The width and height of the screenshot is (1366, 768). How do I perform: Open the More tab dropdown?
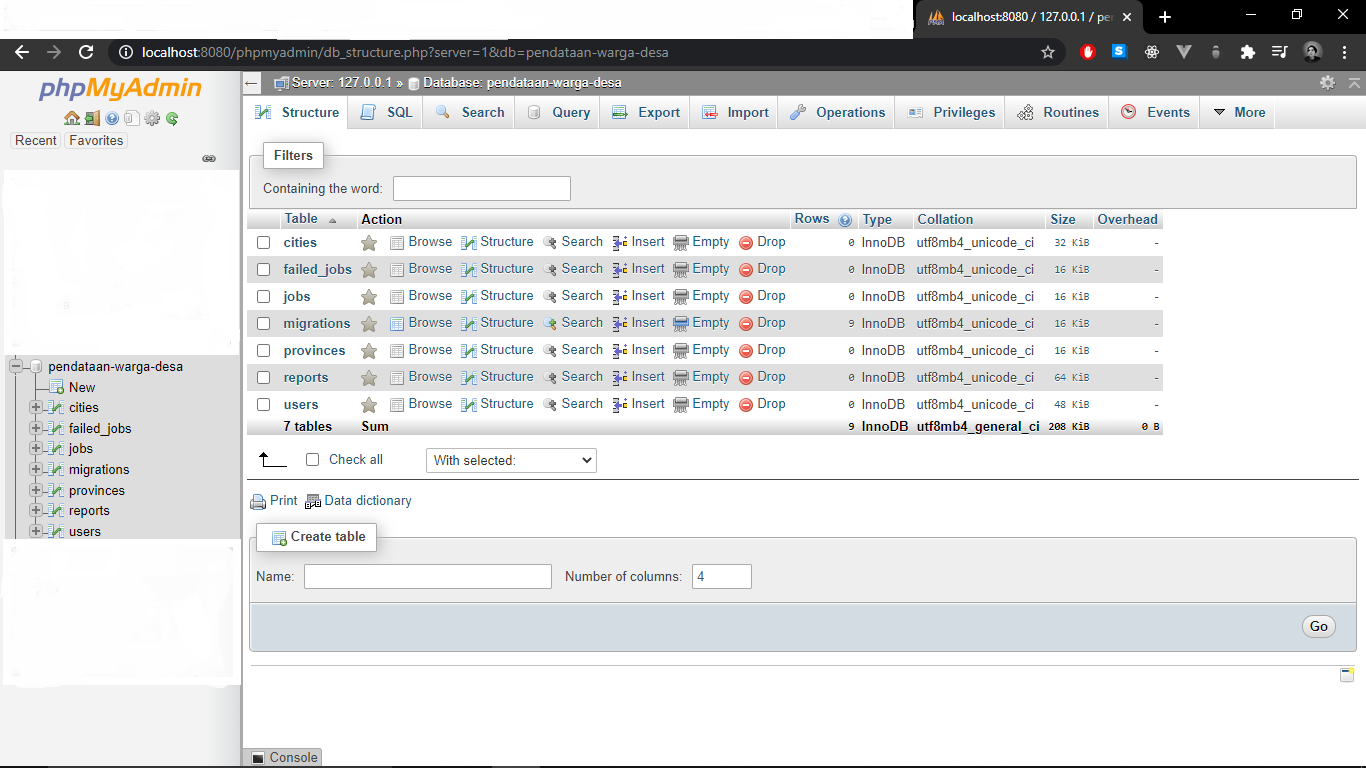pyautogui.click(x=1238, y=112)
